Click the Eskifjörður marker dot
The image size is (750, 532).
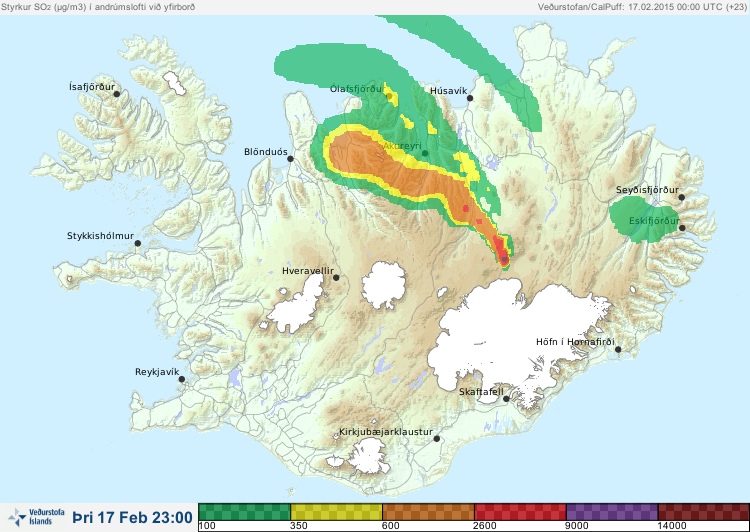pos(683,228)
